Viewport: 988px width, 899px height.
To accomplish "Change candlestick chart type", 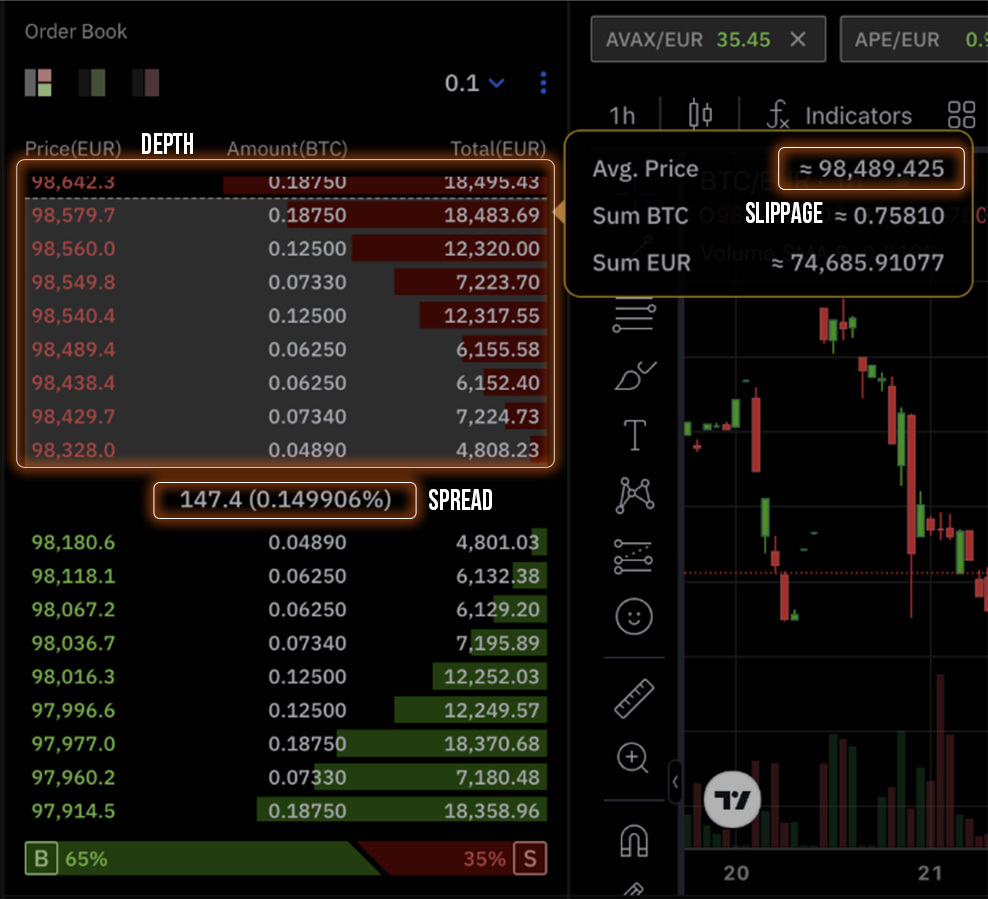I will (x=700, y=115).
